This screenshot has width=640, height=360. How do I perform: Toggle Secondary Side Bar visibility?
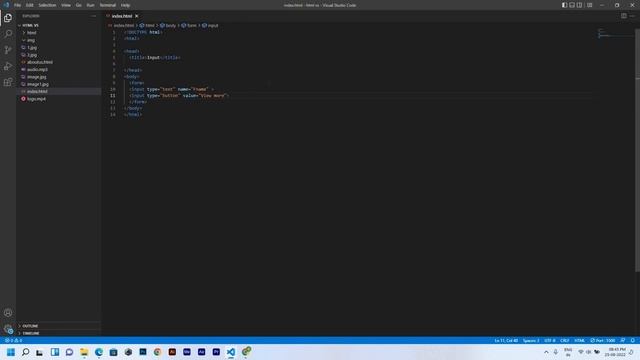(x=580, y=5)
